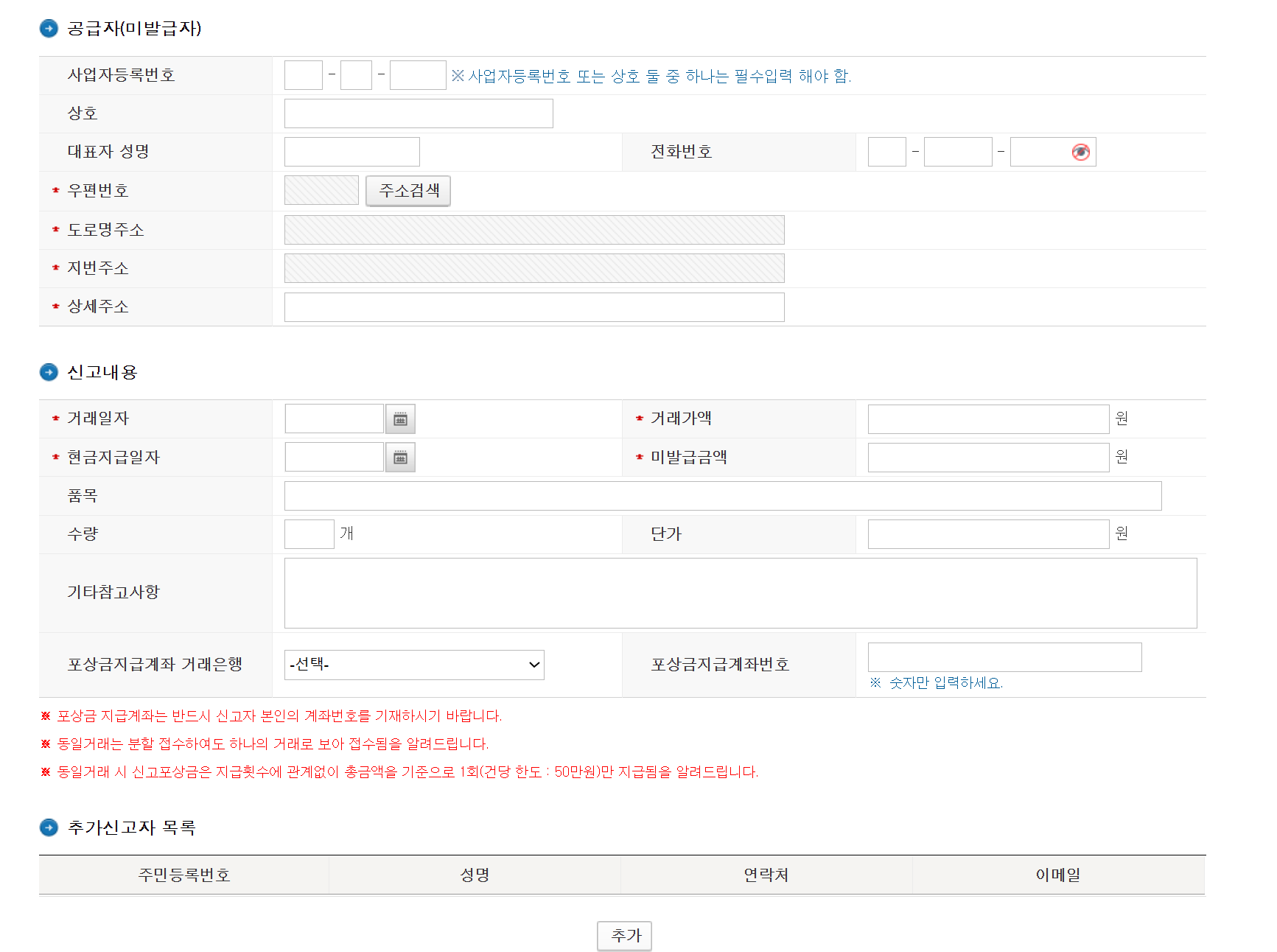Image resolution: width=1277 pixels, height=952 pixels.
Task: Click the first 전화번호 box
Action: [887, 152]
